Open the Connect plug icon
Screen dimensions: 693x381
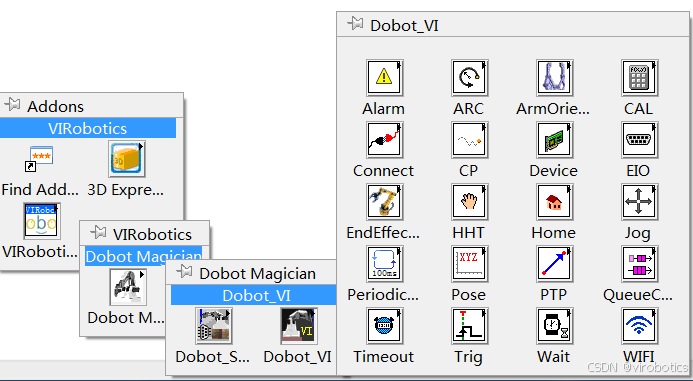click(x=384, y=140)
